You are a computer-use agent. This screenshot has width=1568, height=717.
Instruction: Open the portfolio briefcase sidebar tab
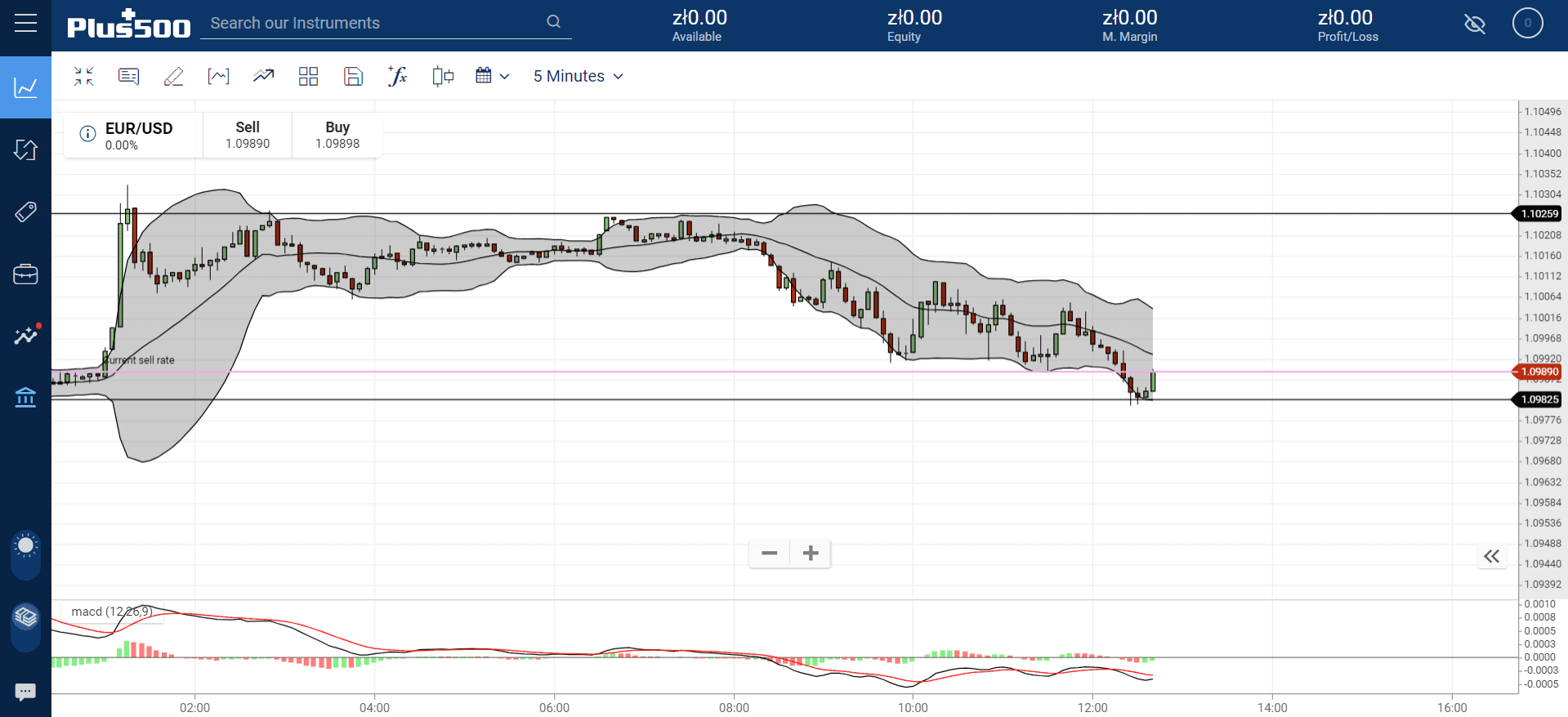tap(25, 274)
